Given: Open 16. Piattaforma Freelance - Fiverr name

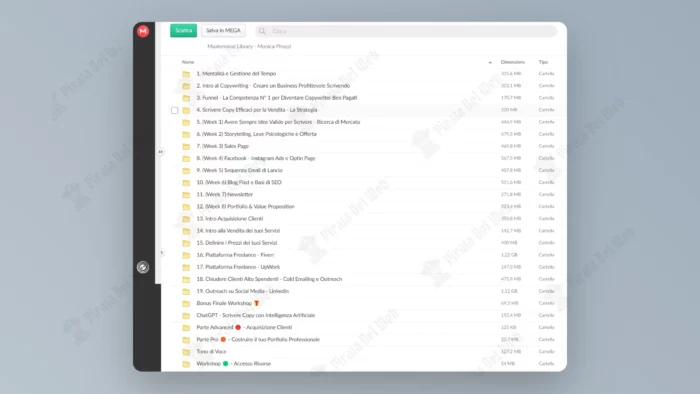Looking at the screenshot, I should pyautogui.click(x=235, y=255).
